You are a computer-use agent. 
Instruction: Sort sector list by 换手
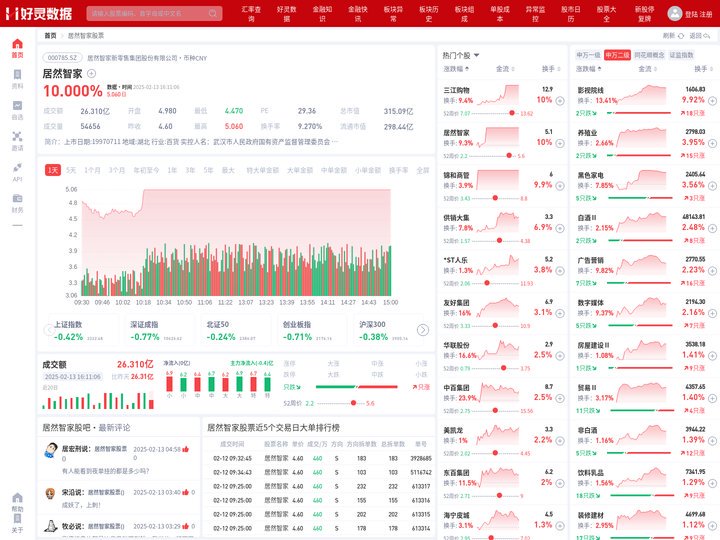(x=703, y=69)
